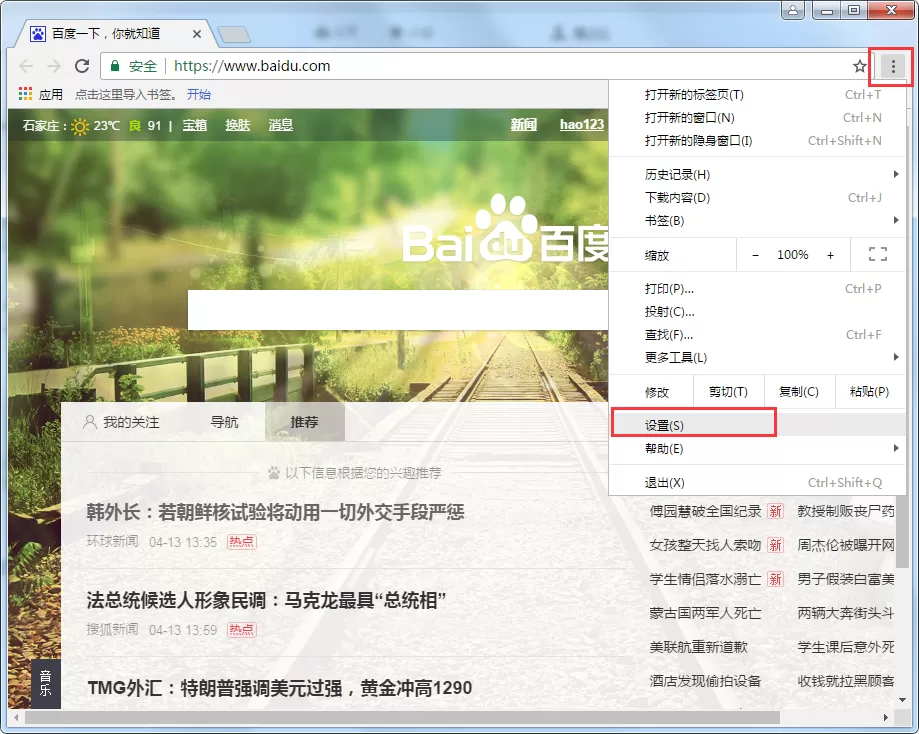This screenshot has width=919, height=734.
Task: Click the bookmark star icon in address bar
Action: pos(859,66)
